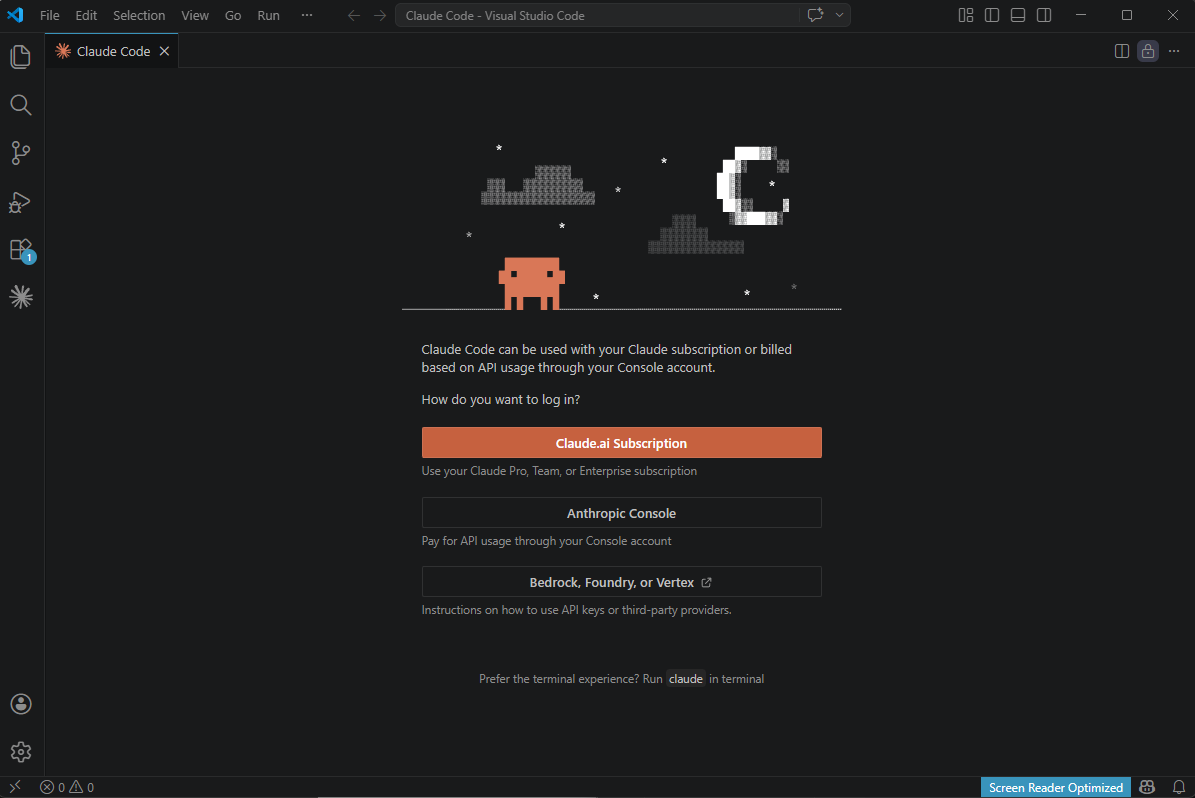Click the orange Claude mascot illustration
Viewport: 1195px width, 798px height.
[532, 284]
